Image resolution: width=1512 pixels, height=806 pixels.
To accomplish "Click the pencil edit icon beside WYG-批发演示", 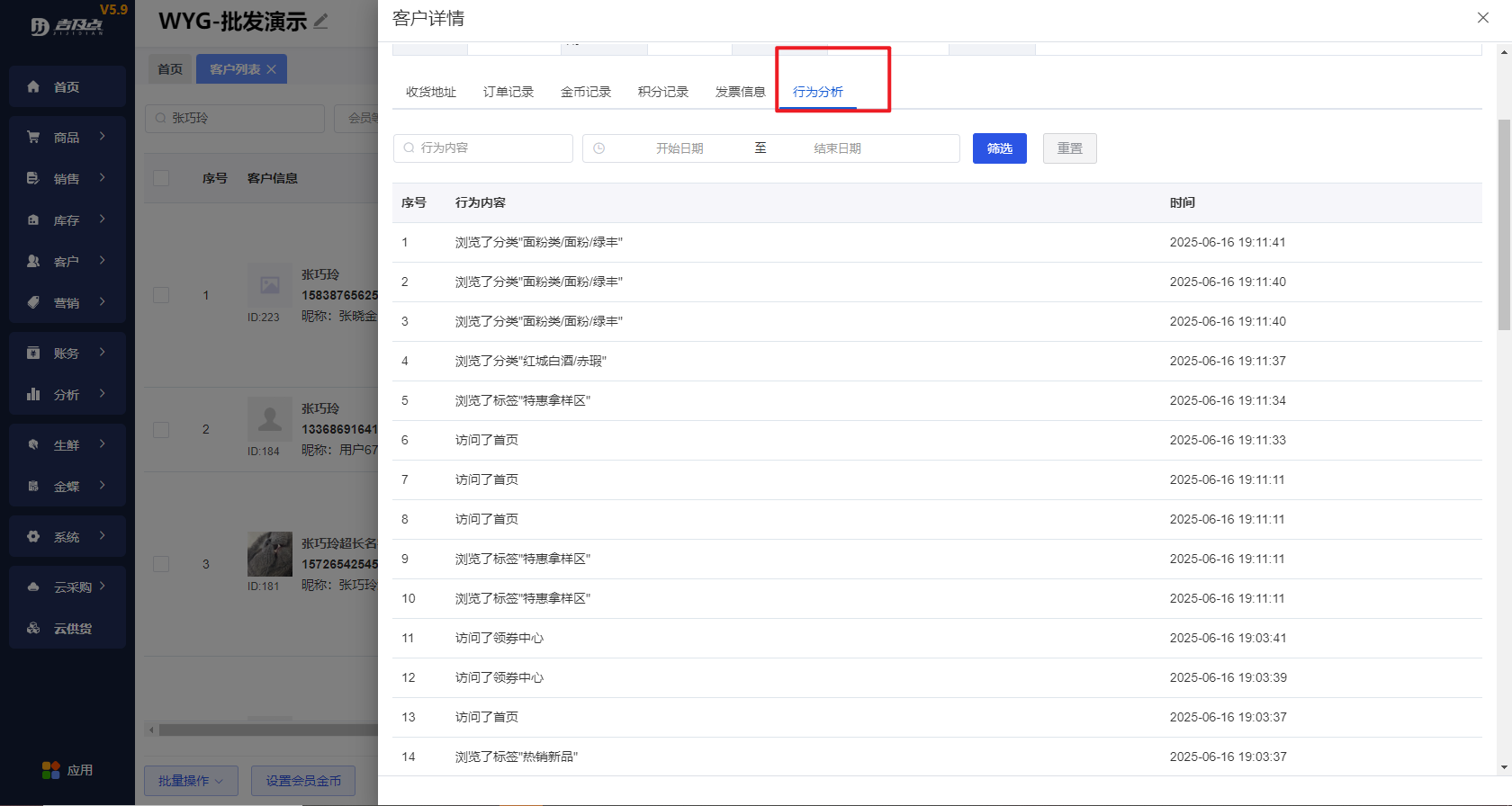I will point(320,21).
